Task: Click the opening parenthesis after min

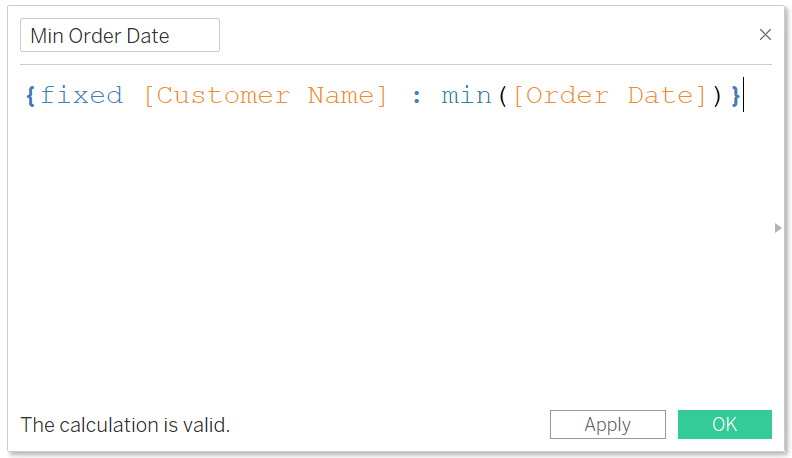Action: (503, 96)
